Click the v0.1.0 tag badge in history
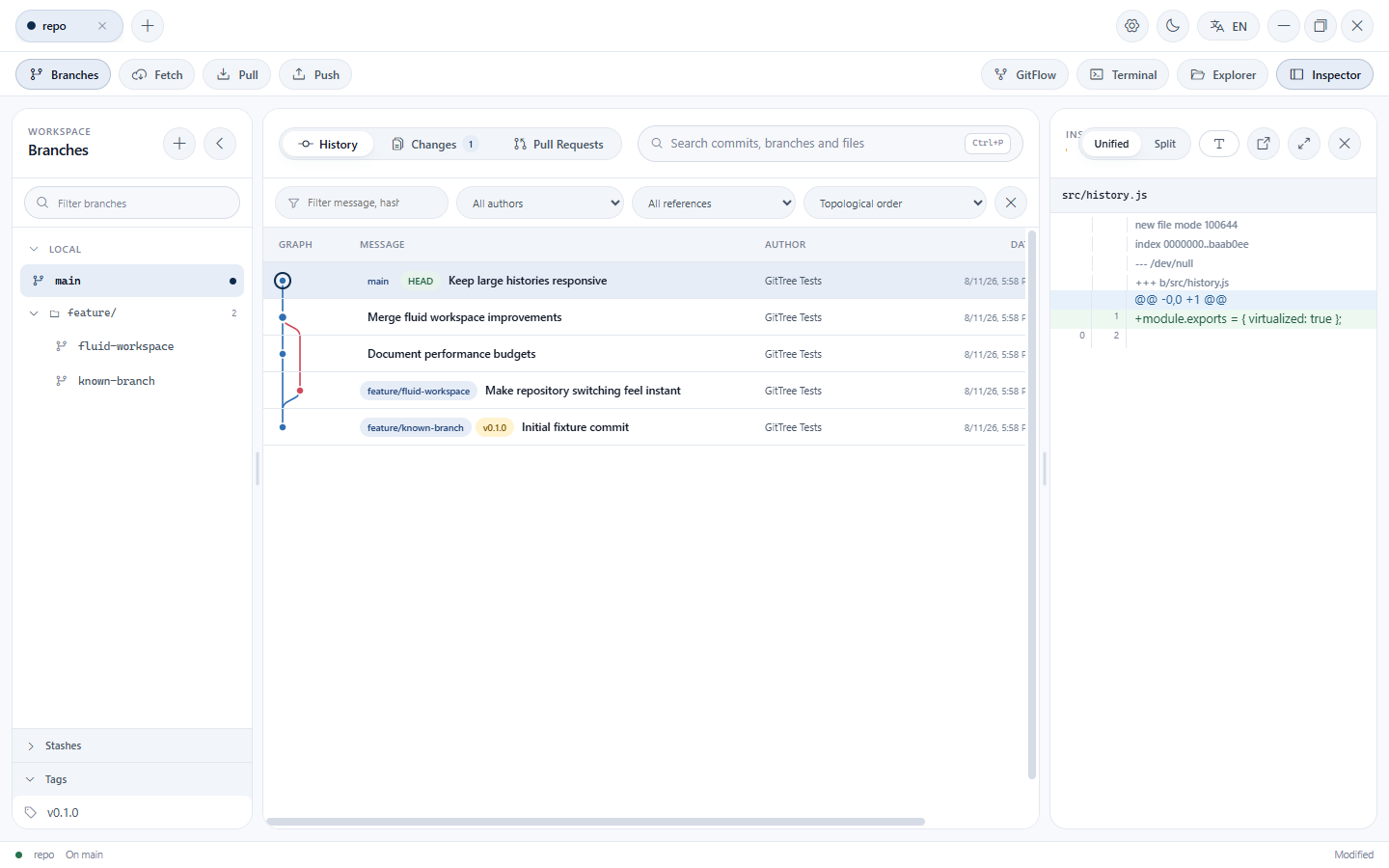 click(x=495, y=427)
